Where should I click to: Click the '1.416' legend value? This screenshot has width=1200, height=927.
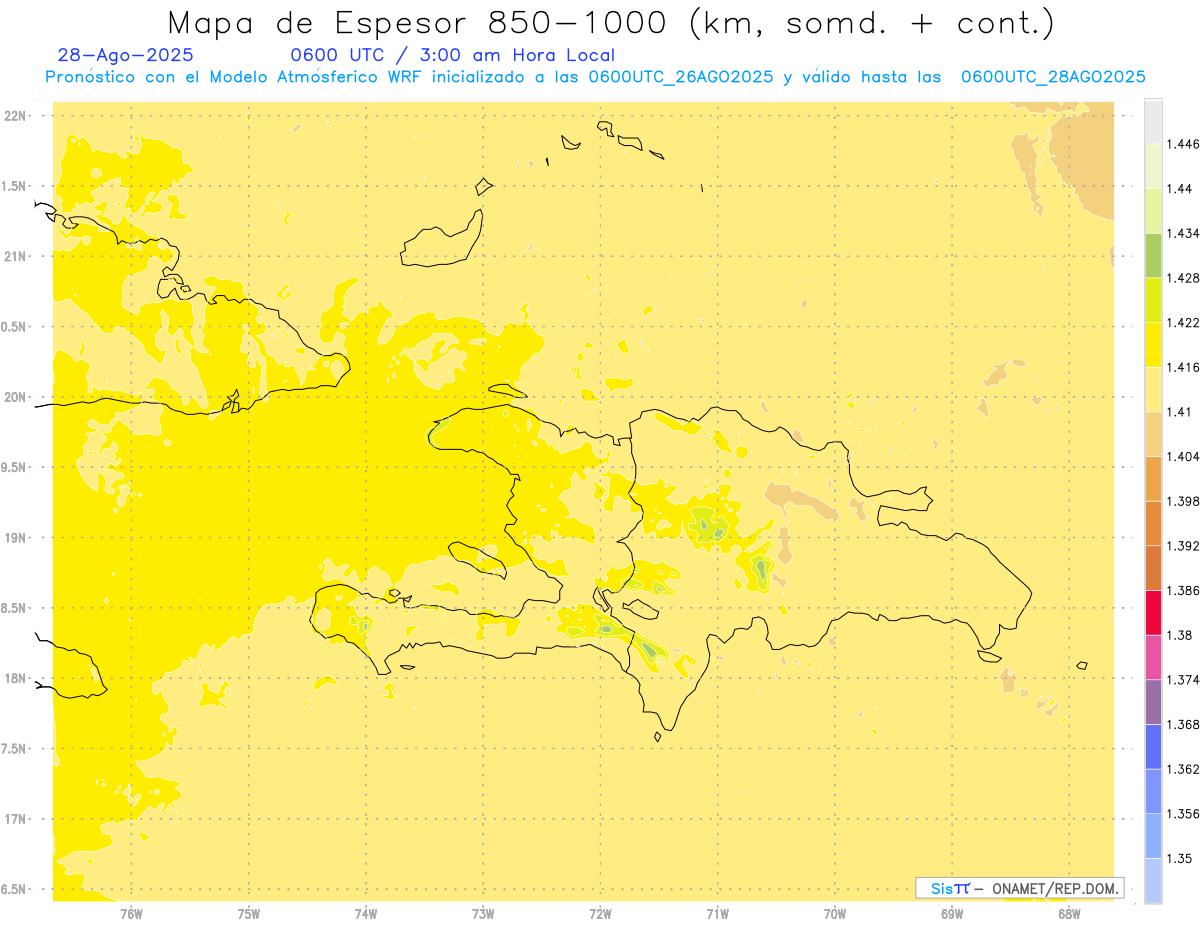coord(1184,367)
